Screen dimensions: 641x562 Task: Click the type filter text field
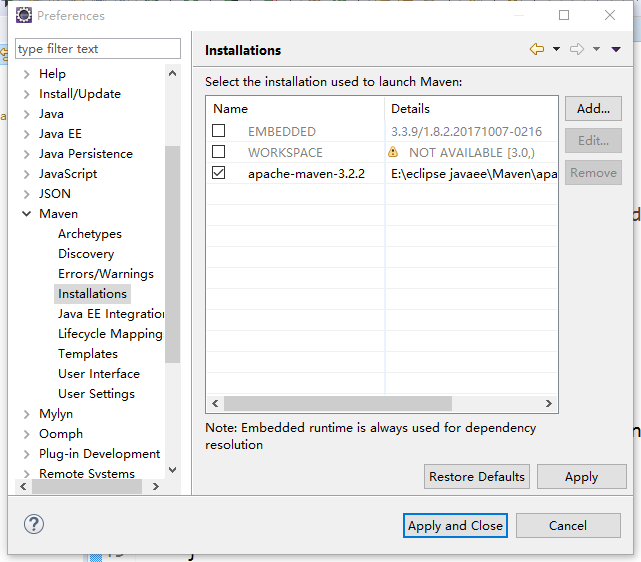(x=98, y=49)
